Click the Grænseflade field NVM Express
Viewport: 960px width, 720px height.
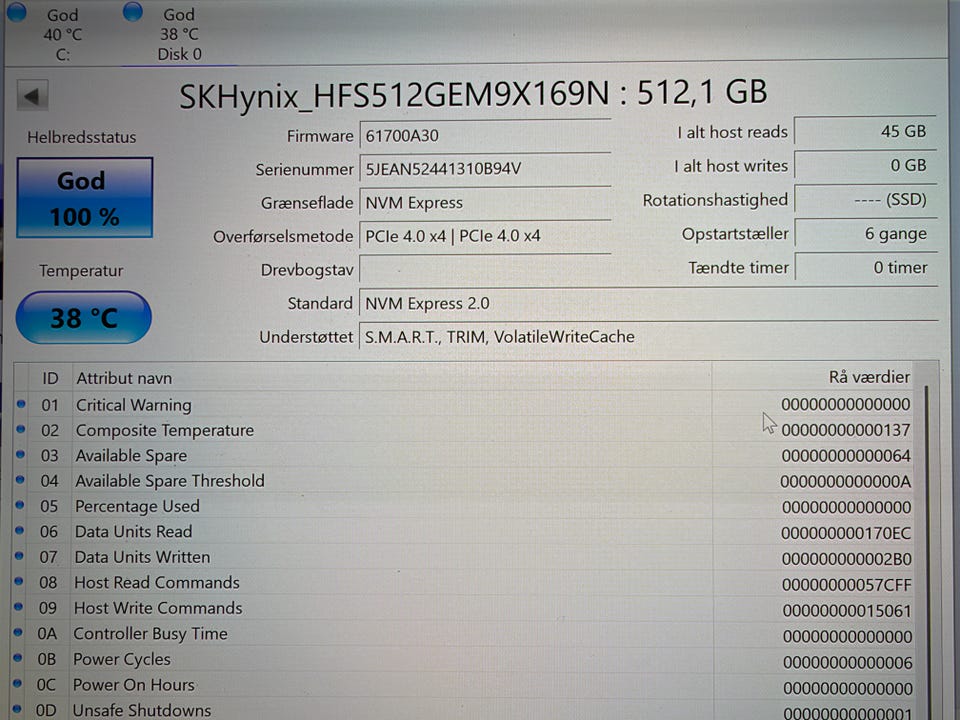coord(485,203)
